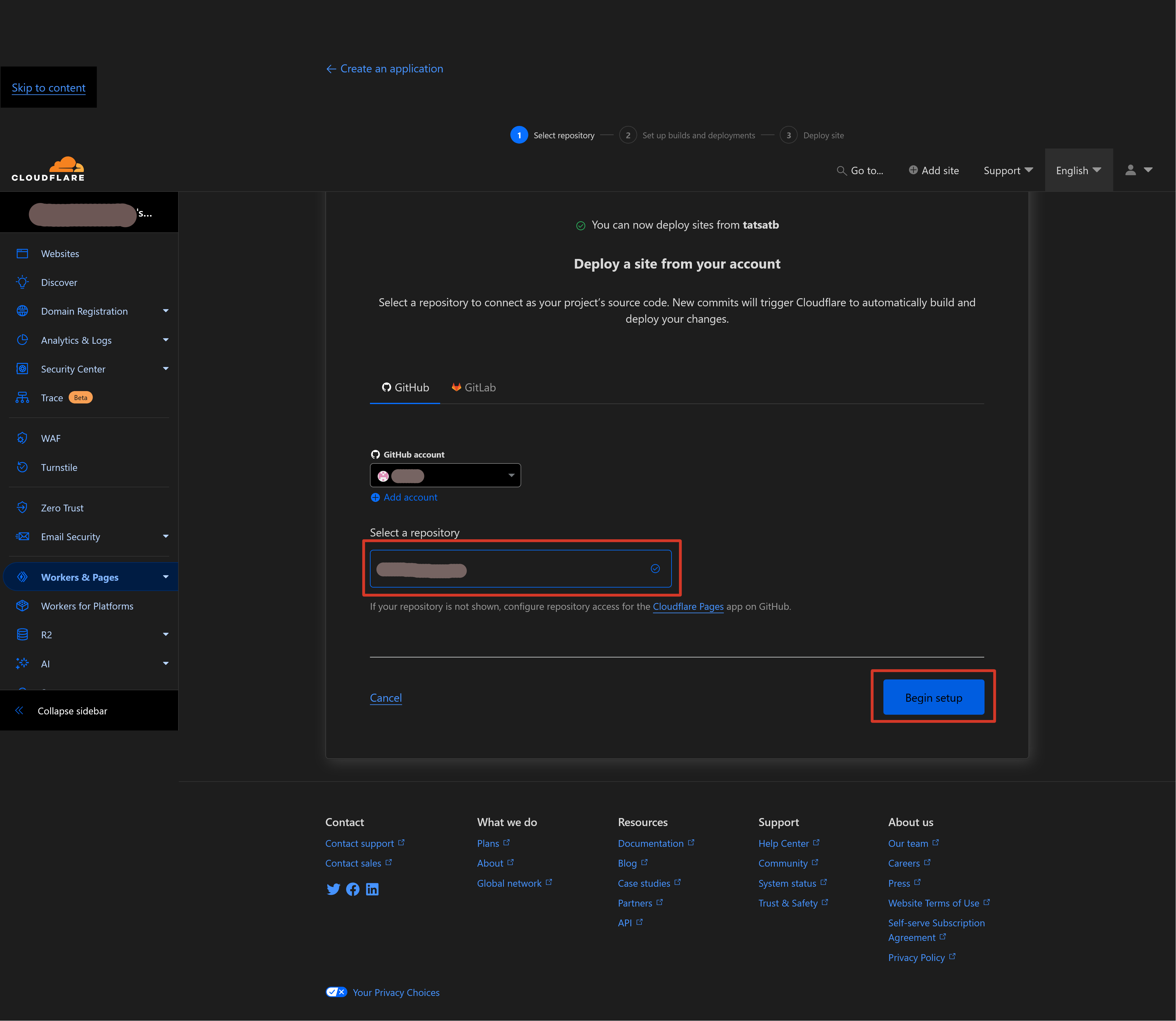Image resolution: width=1176 pixels, height=1021 pixels.
Task: Select Discover in the sidebar
Action: (59, 282)
